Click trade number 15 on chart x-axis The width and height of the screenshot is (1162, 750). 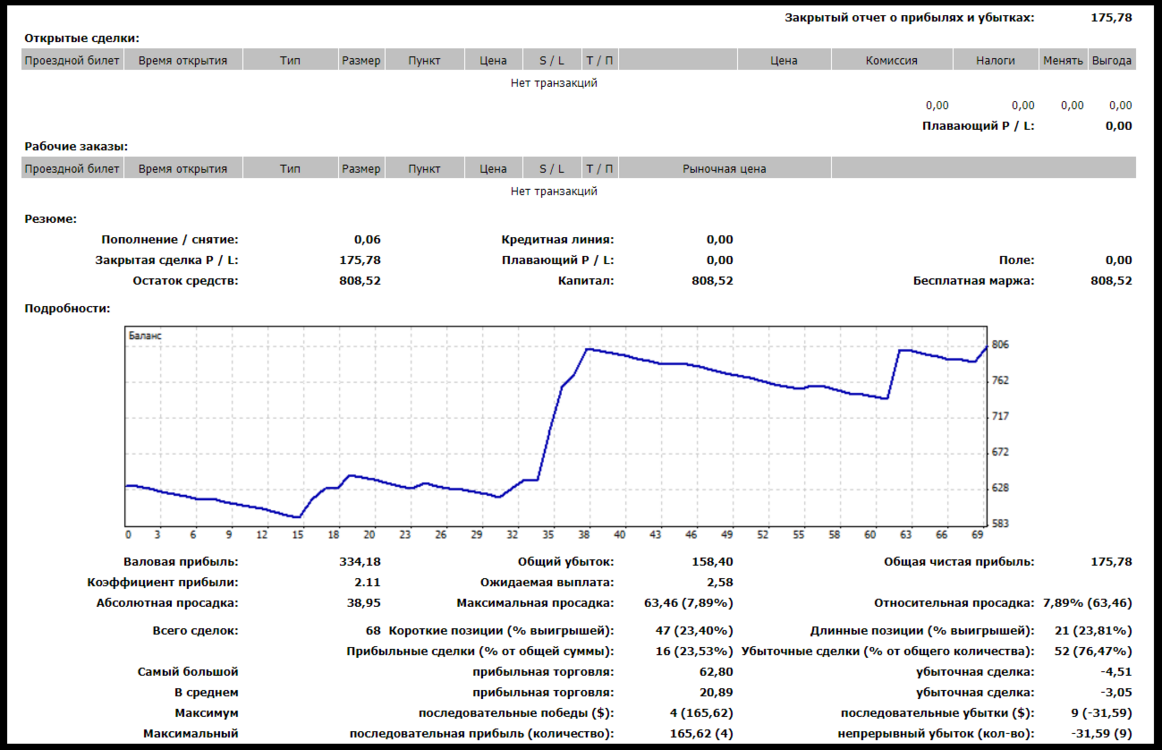click(297, 534)
